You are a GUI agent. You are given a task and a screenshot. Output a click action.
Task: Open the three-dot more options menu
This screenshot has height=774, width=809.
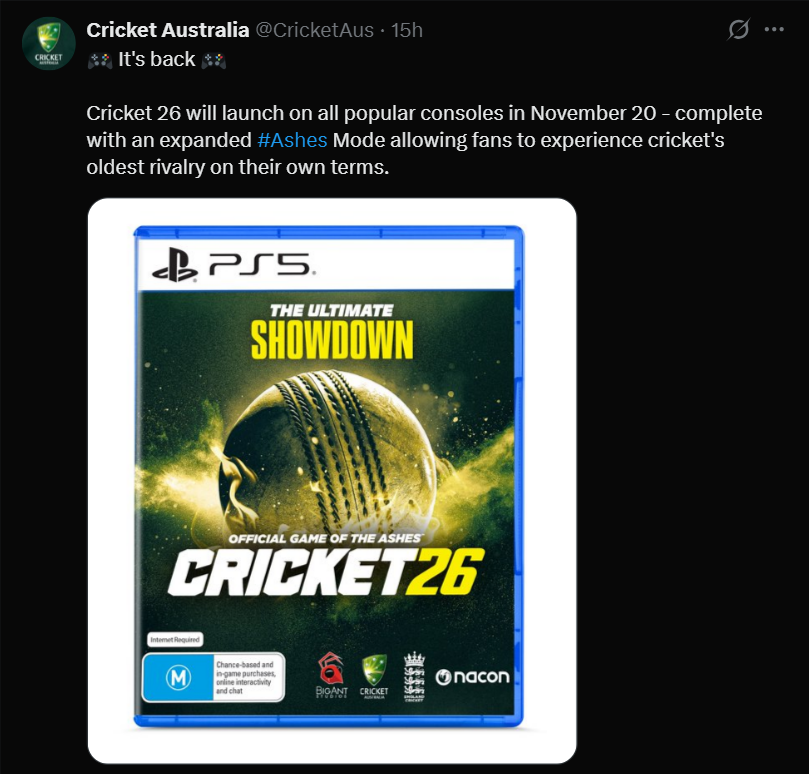click(774, 30)
